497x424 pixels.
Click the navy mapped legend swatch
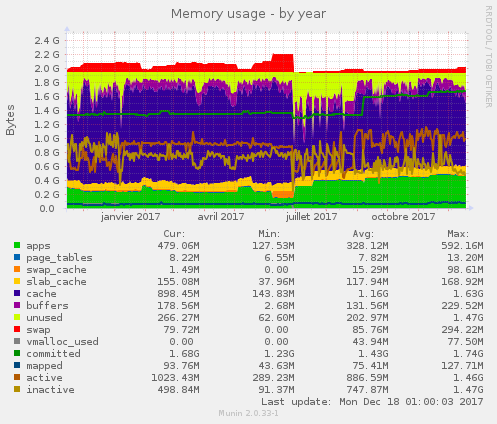click(17, 365)
